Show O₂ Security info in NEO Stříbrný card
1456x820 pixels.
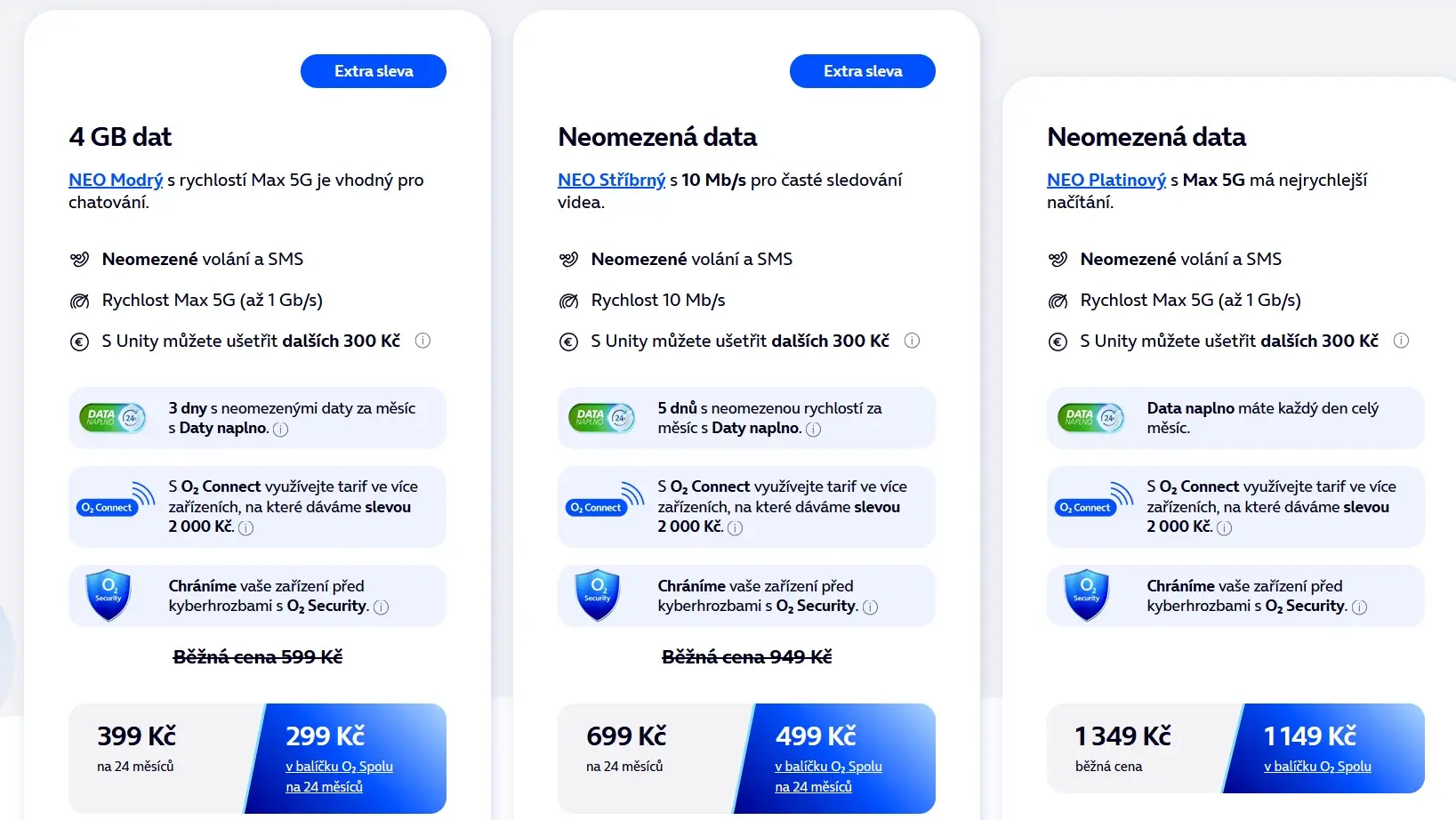point(871,607)
